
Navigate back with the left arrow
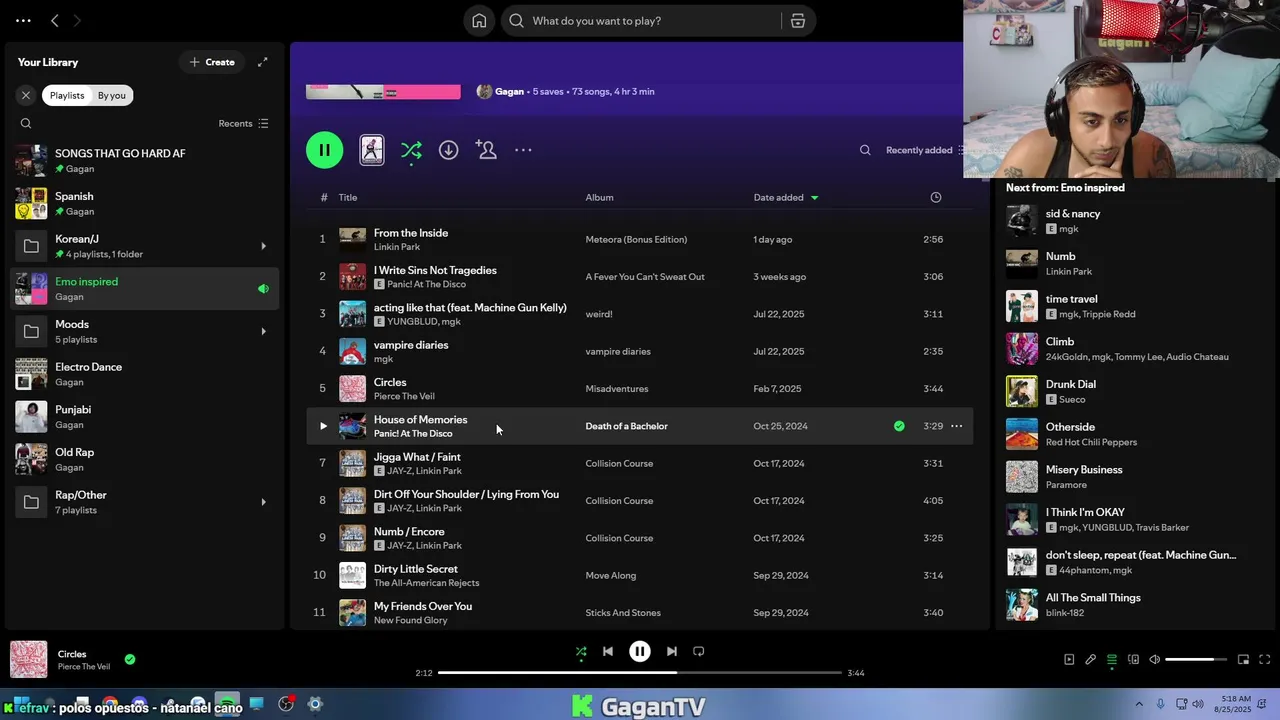click(x=55, y=21)
